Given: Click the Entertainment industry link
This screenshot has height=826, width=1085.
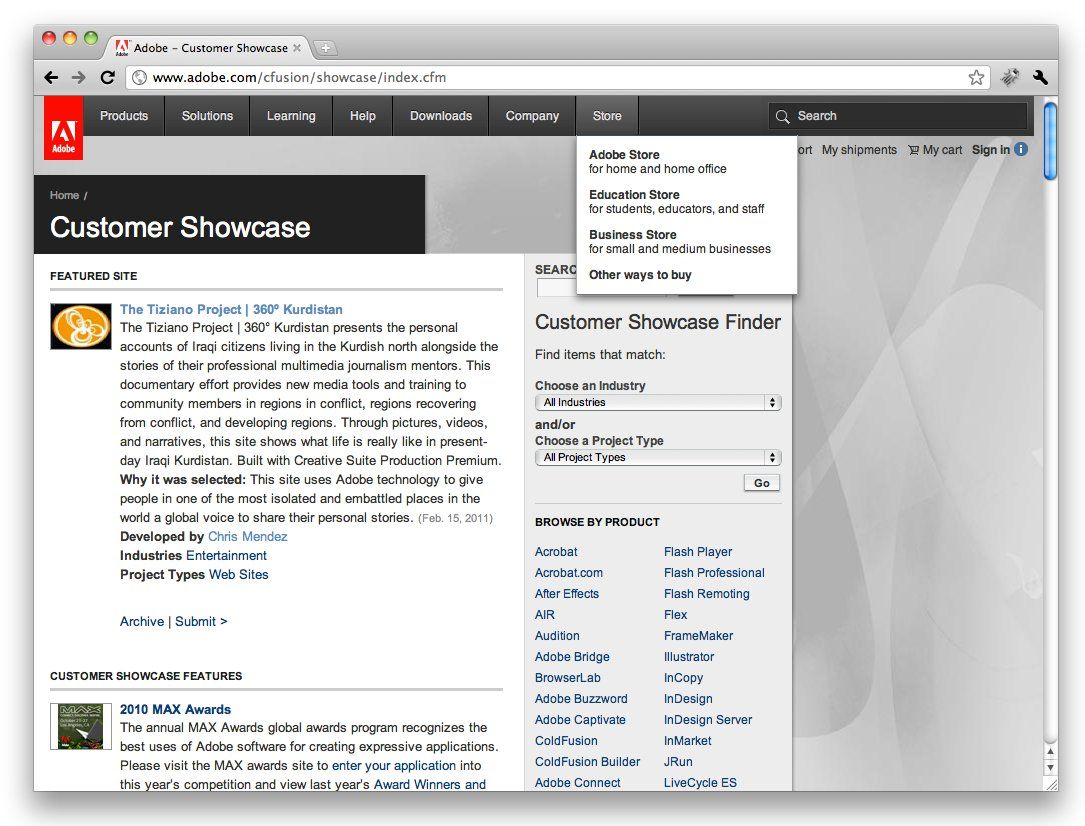Looking at the screenshot, I should (x=226, y=556).
